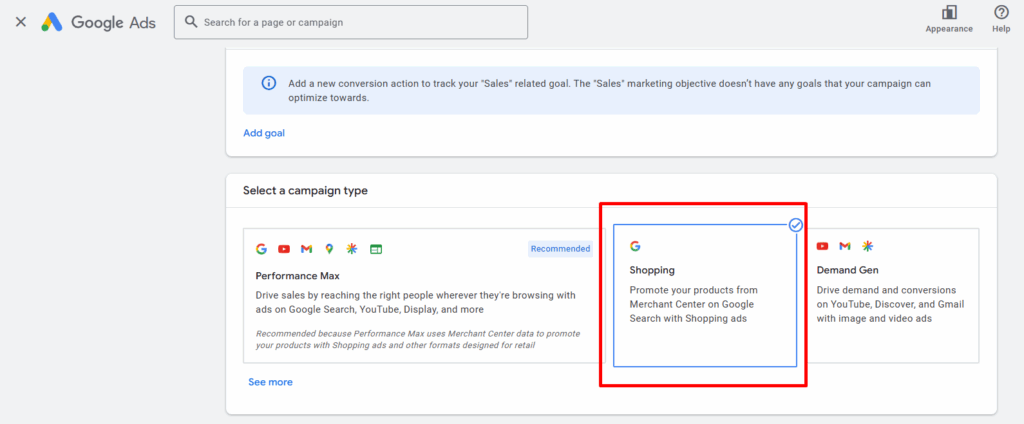Click the 'Select a campaign type' heading
This screenshot has height=424, width=1024.
tap(305, 191)
